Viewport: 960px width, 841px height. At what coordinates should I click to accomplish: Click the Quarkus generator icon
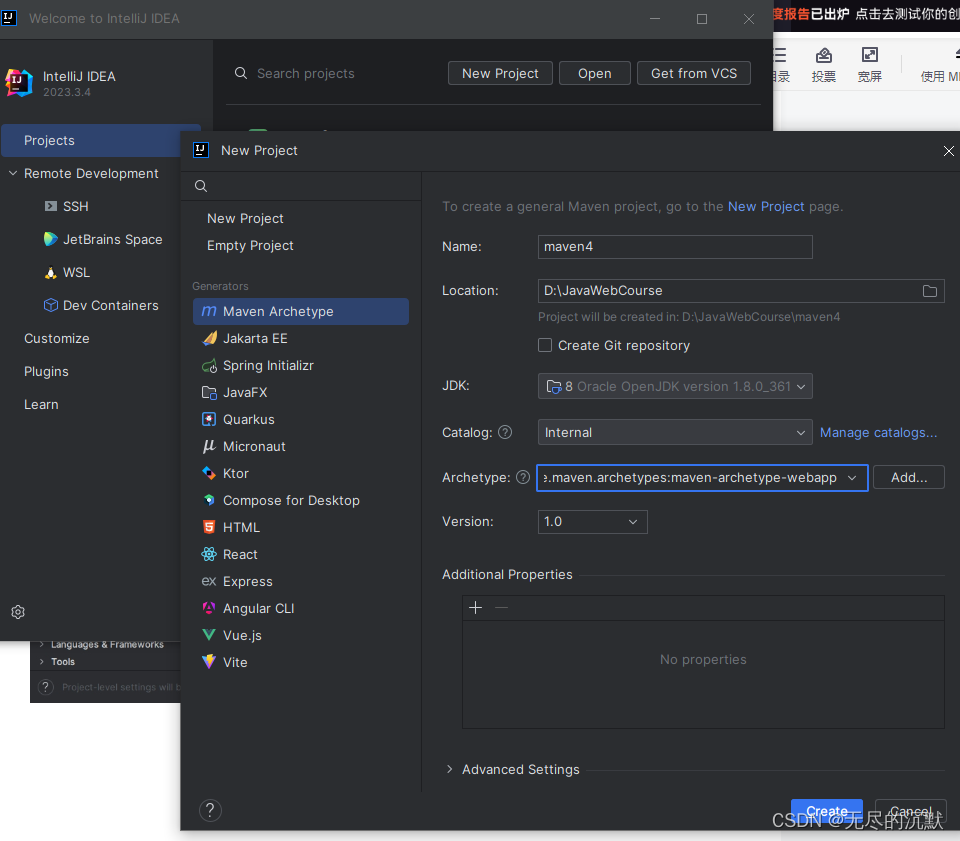(x=209, y=419)
